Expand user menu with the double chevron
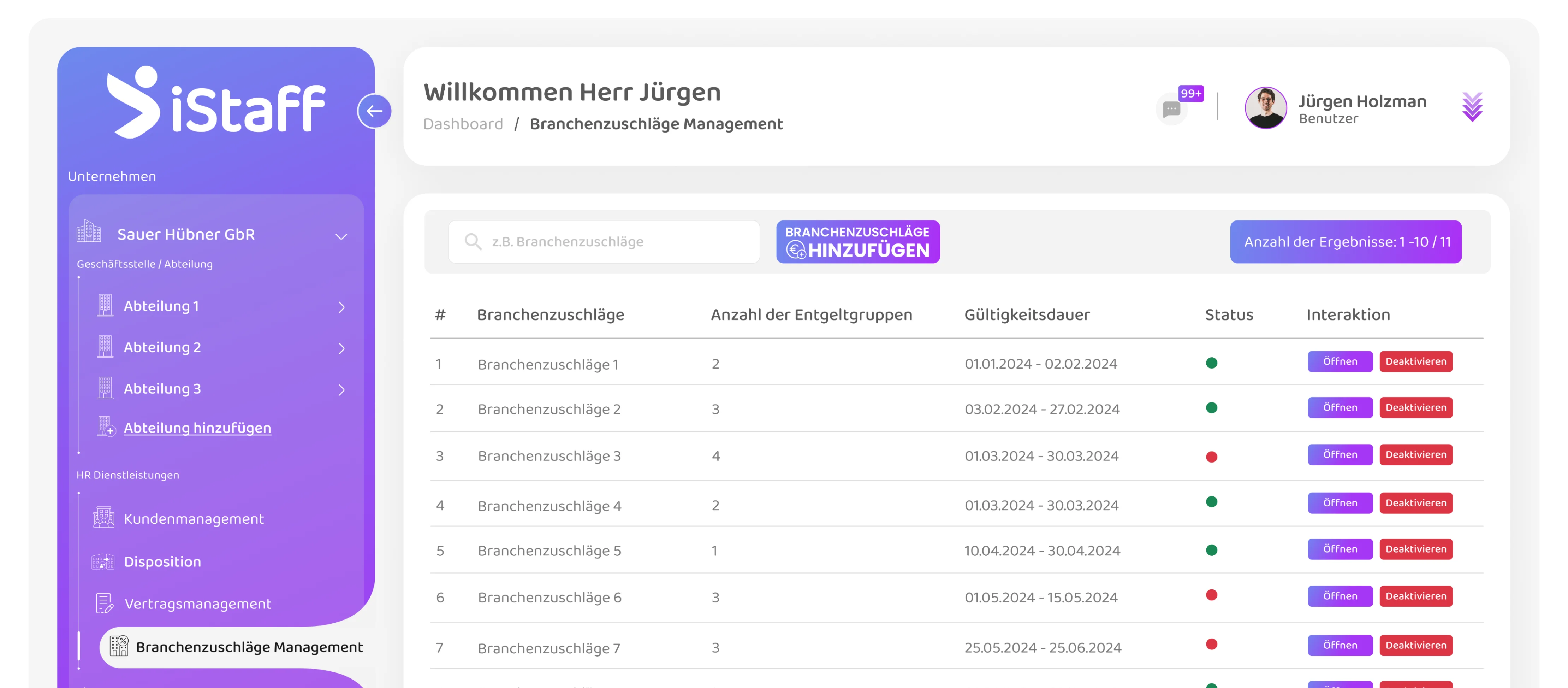Image resolution: width=1568 pixels, height=688 pixels. click(x=1472, y=107)
